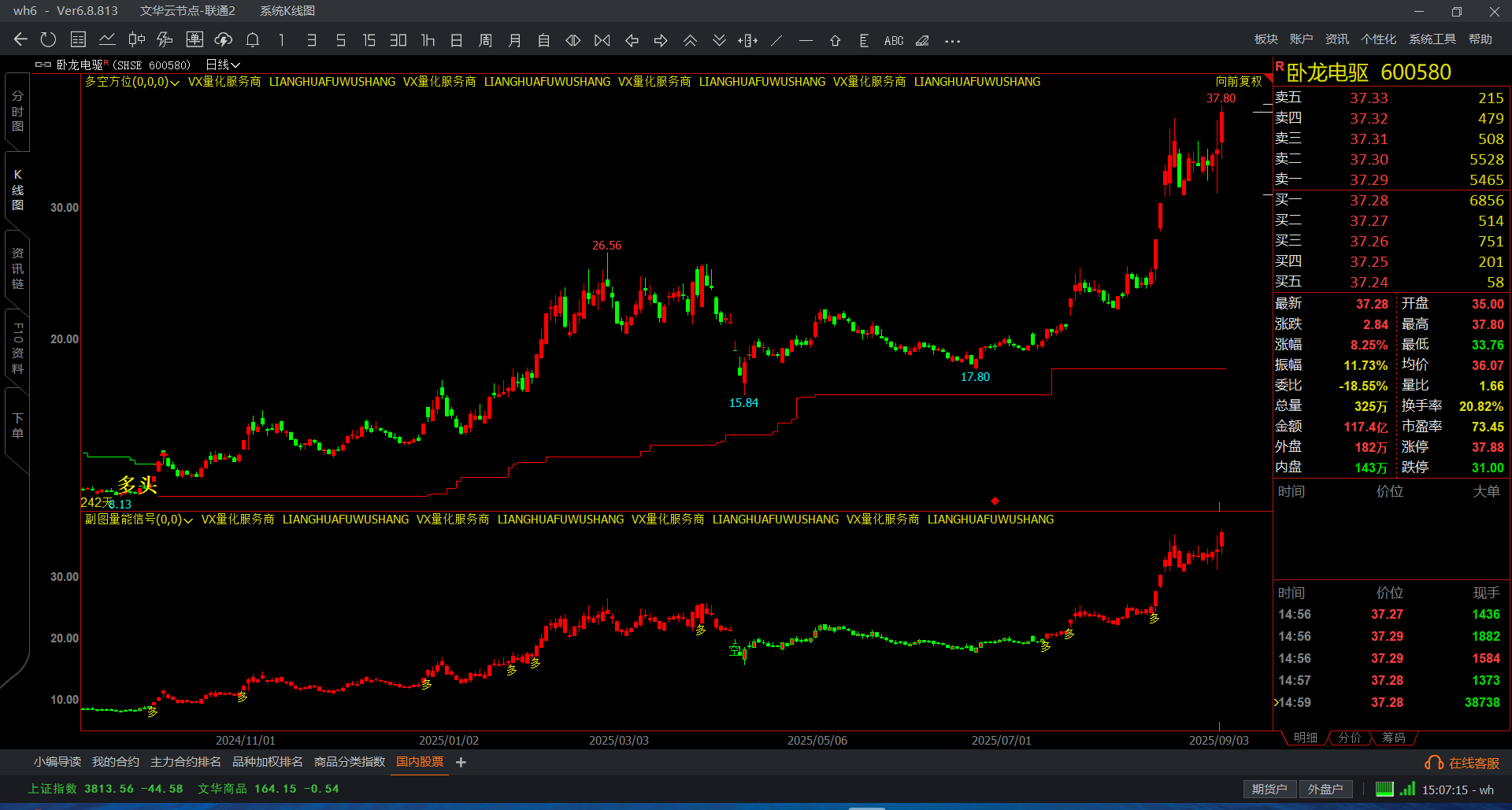Click the expand K-line horizontally icon
This screenshot has height=810, width=1512.
tap(573, 40)
